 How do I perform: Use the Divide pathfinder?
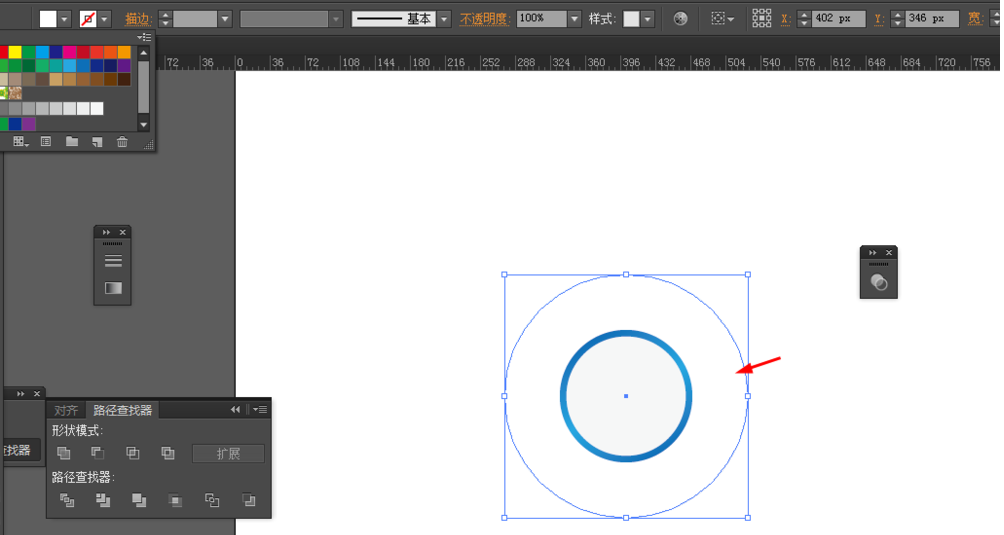click(x=67, y=500)
